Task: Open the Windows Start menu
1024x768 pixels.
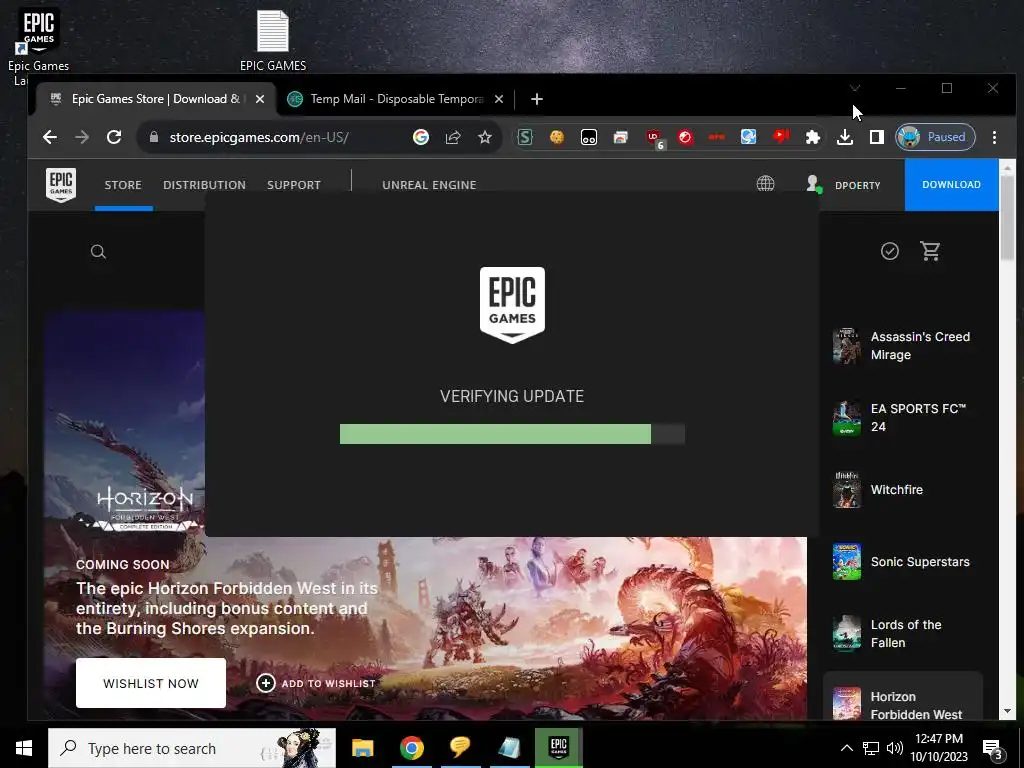Action: tap(24, 748)
